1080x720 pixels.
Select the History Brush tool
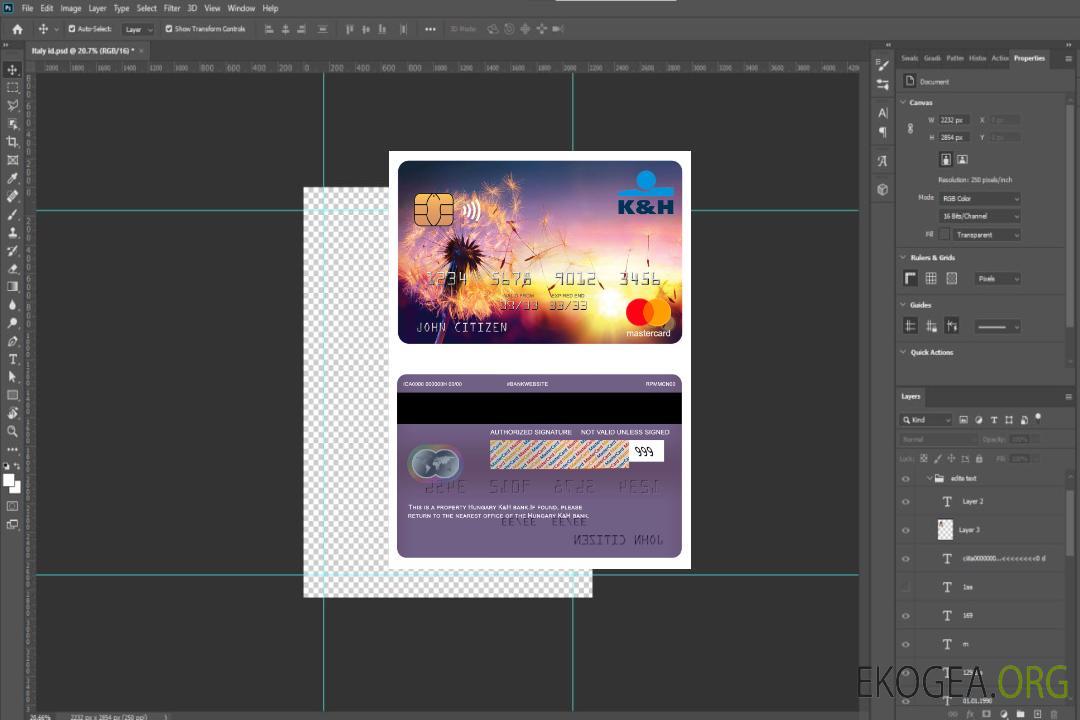coord(12,251)
